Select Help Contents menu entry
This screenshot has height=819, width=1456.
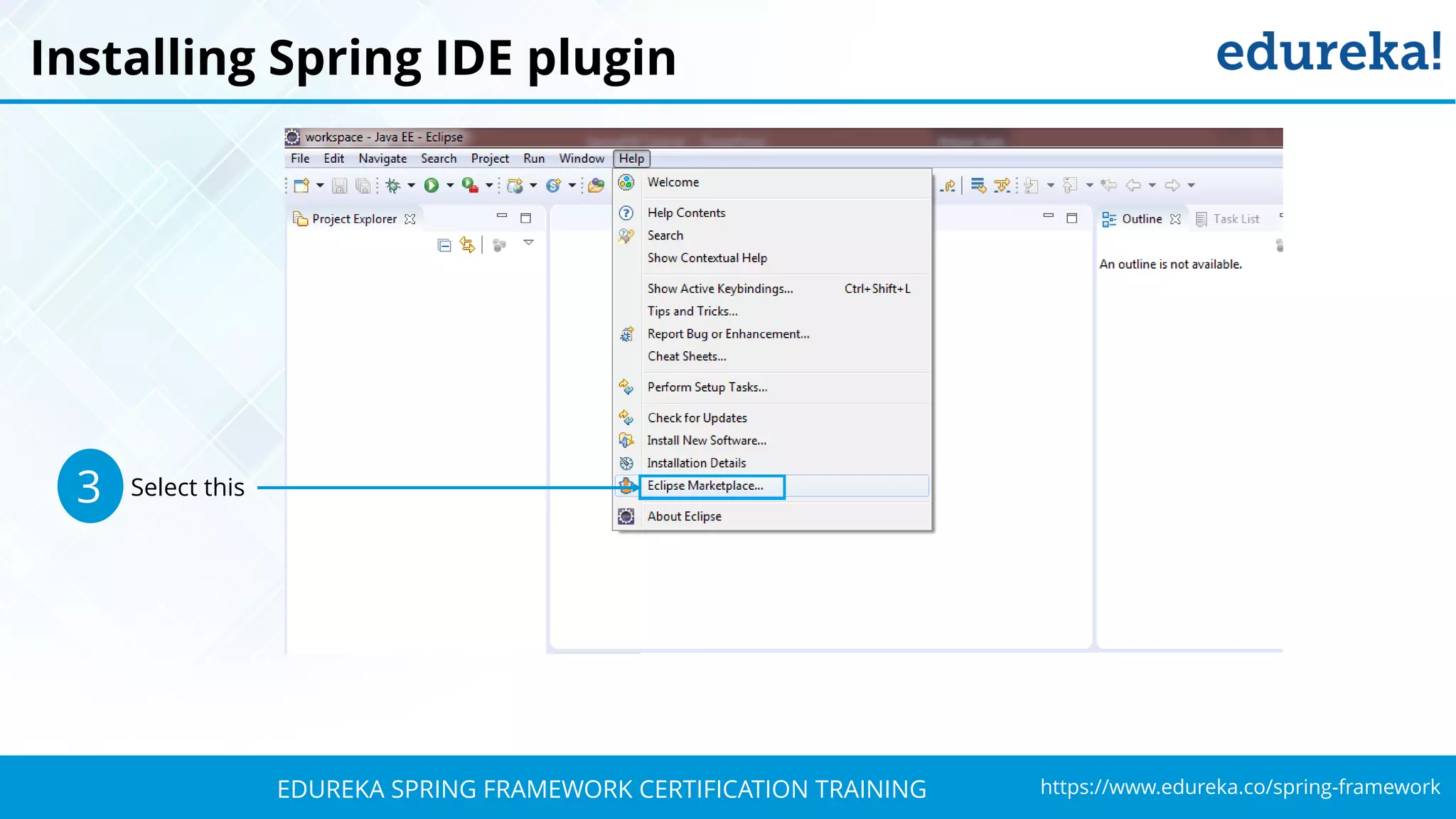[772, 213]
